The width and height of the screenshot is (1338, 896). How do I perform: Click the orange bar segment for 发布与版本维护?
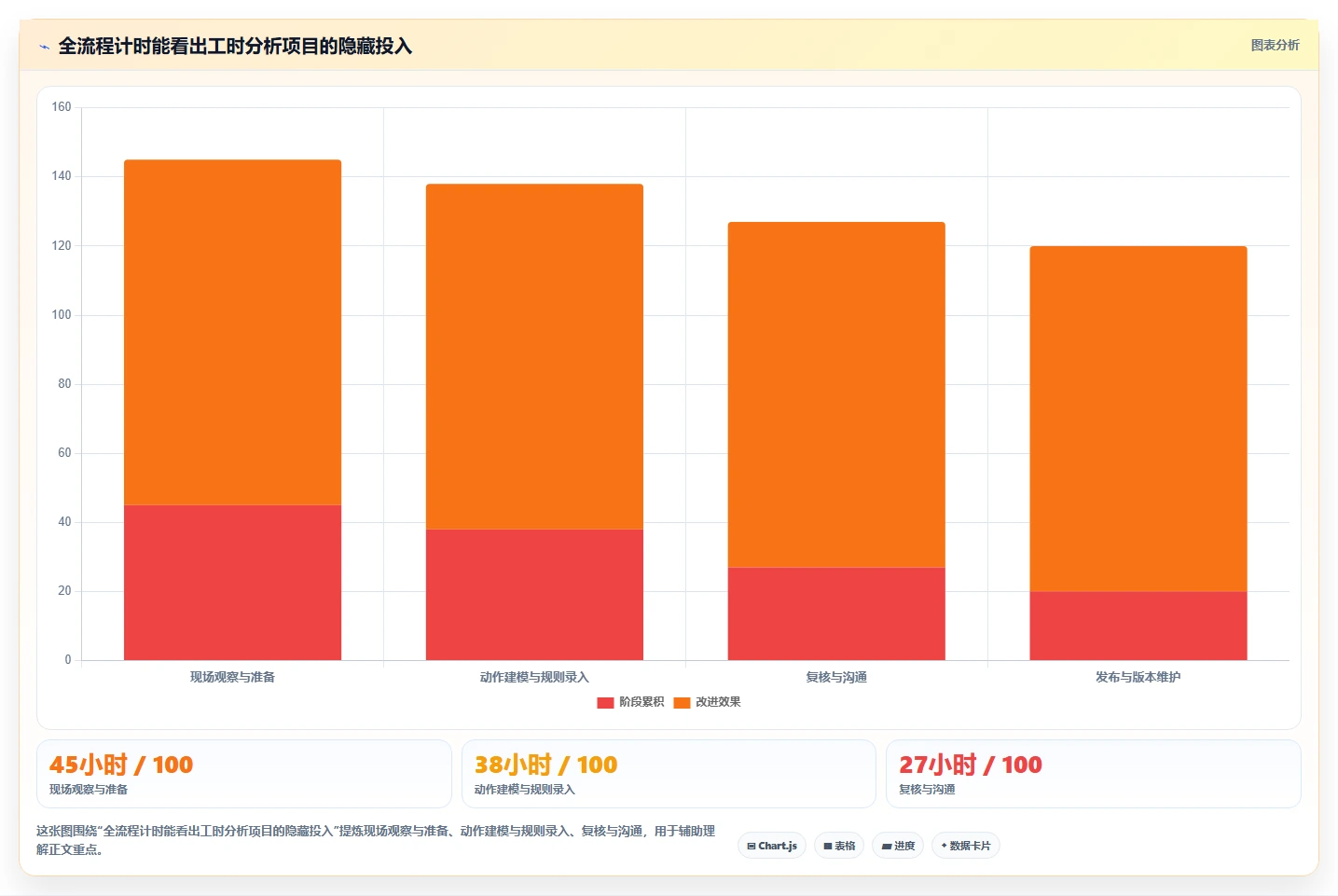coord(1138,419)
